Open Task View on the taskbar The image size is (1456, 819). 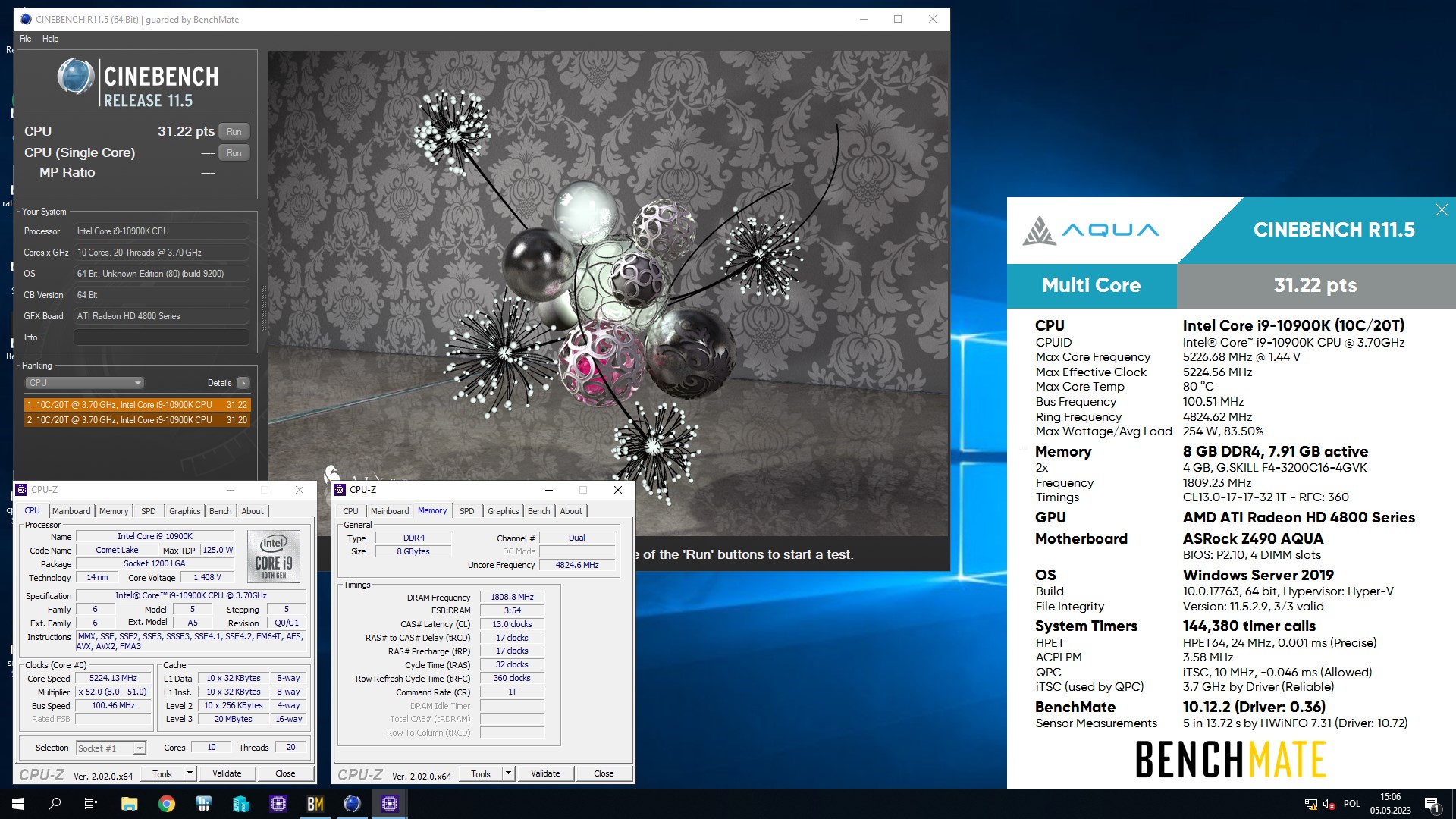[x=91, y=804]
